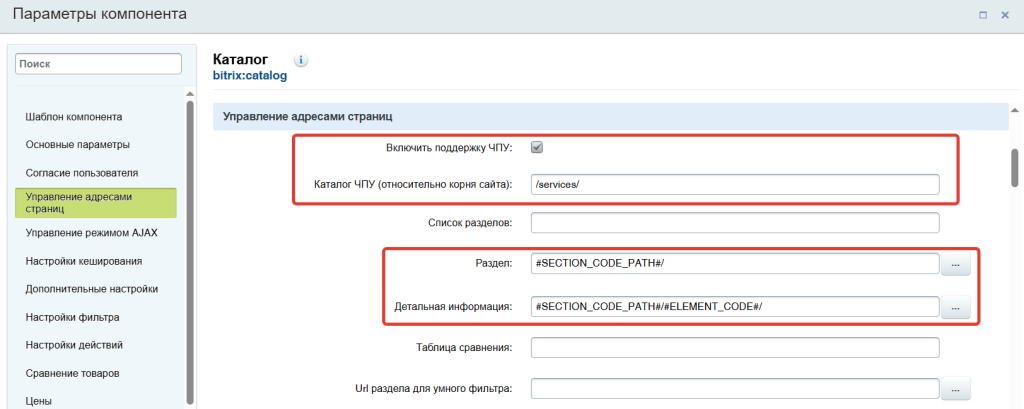1024x409 pixels.
Task: Click the info icon next to Каталог
Action: [x=301, y=60]
